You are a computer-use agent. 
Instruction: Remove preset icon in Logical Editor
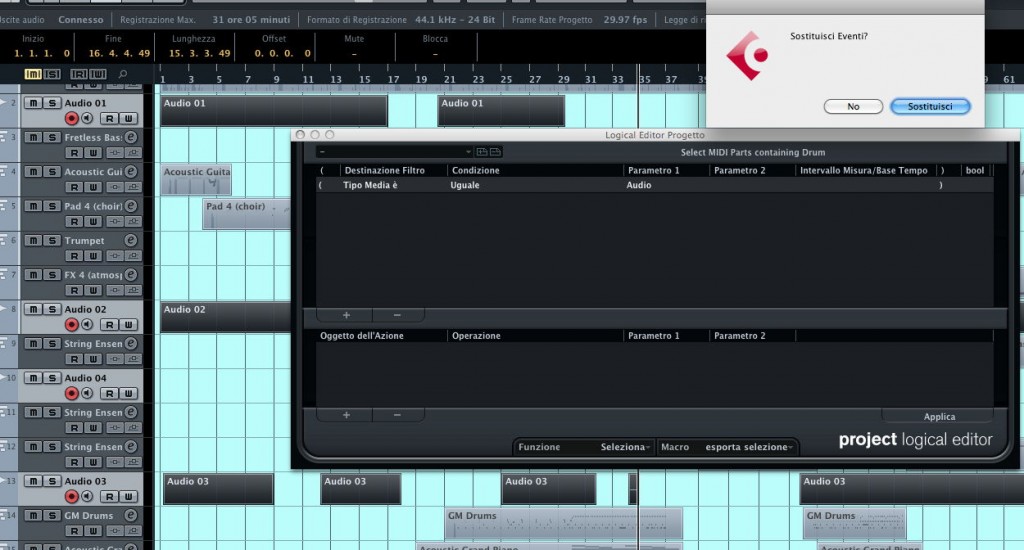coord(496,152)
